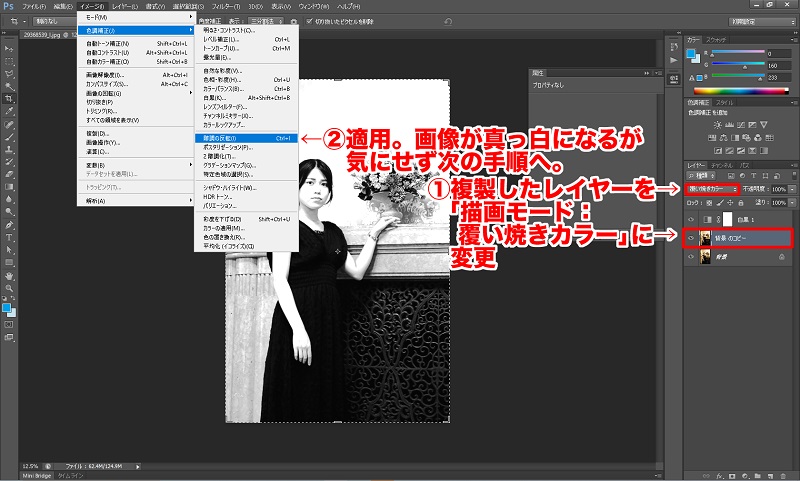
Task: Choose 階調の反転(I) from the adjustments submenu
Action: 246,138
